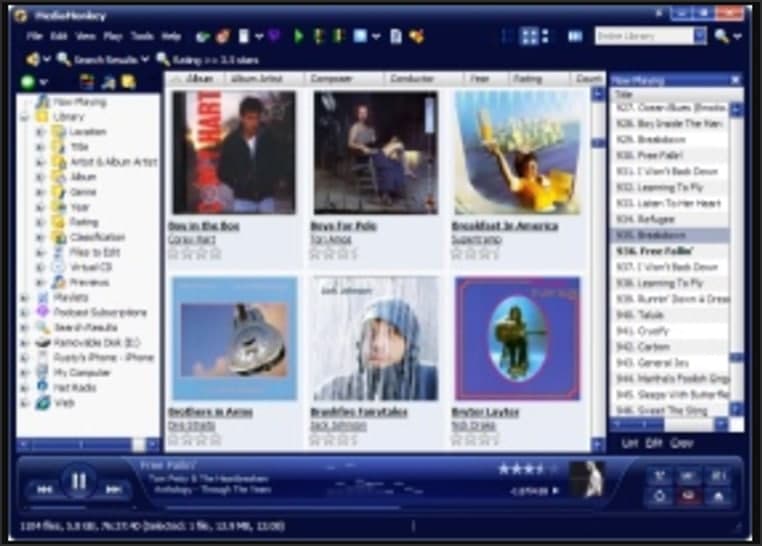This screenshot has height=546, width=762.
Task: Click the white device toolbar icon
Action: coord(244,36)
